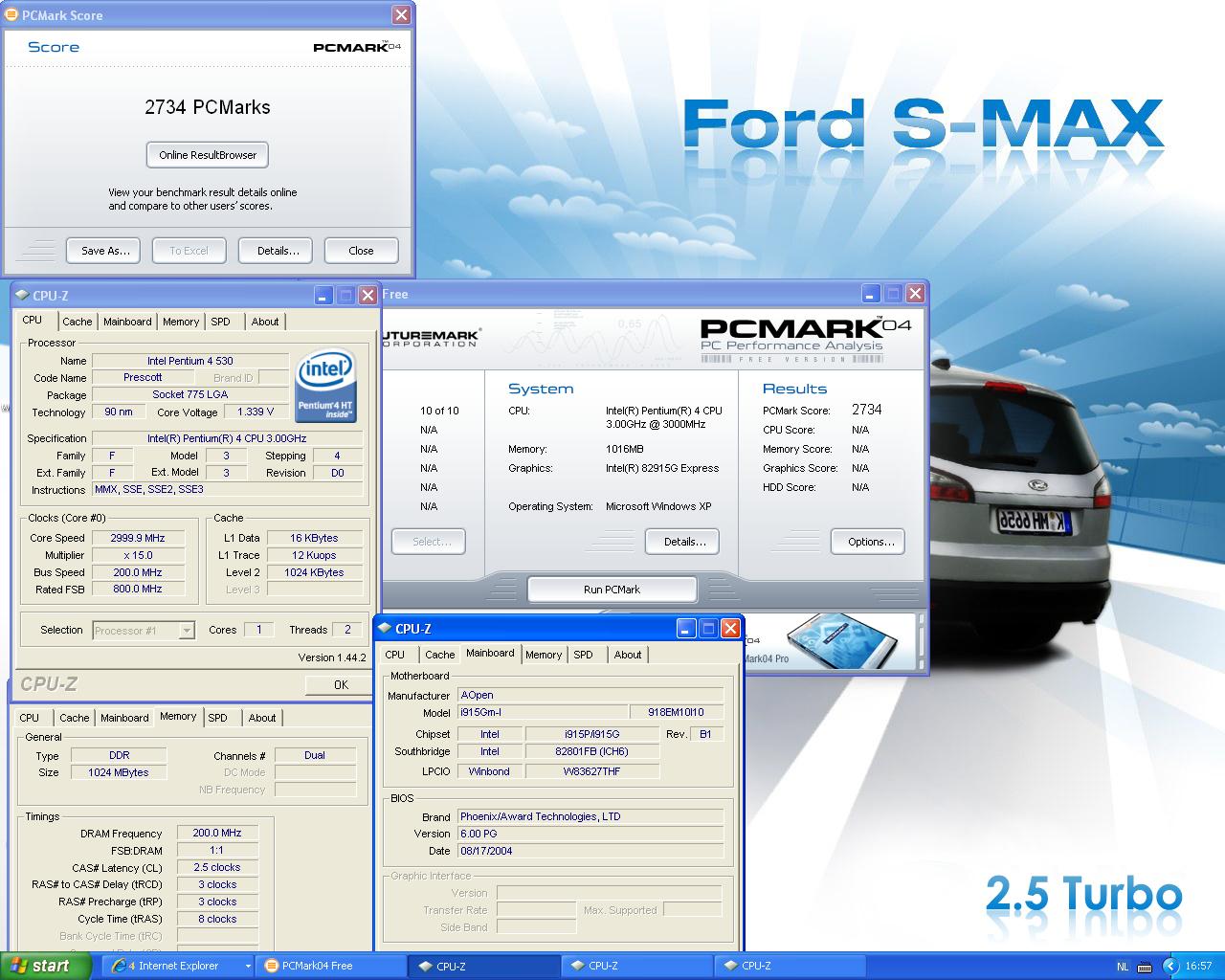This screenshot has width=1225, height=980.
Task: Click the CAS# Latency value 2.5 clocks
Action: pos(217,867)
